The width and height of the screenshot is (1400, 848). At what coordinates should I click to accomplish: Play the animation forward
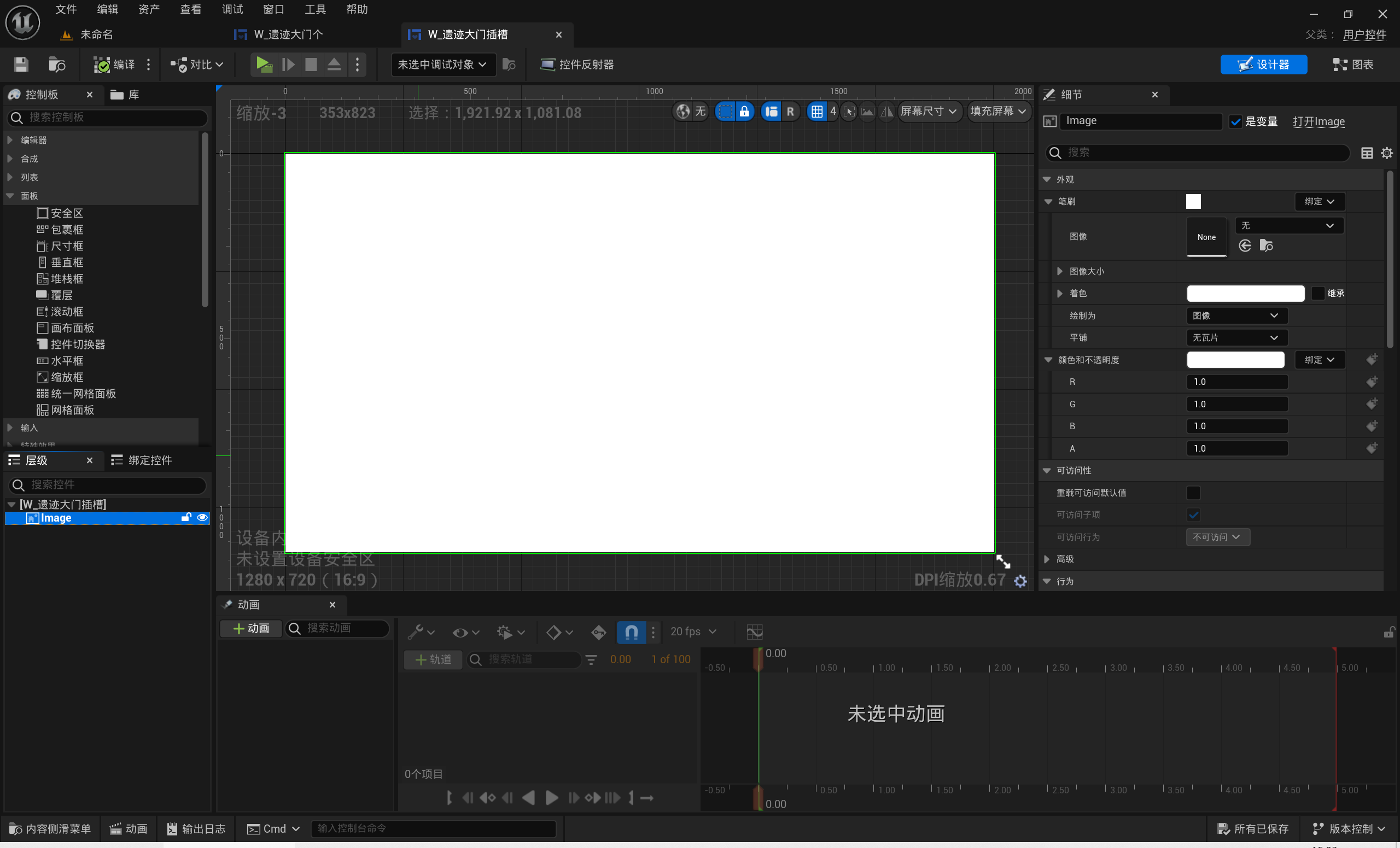pyautogui.click(x=551, y=798)
